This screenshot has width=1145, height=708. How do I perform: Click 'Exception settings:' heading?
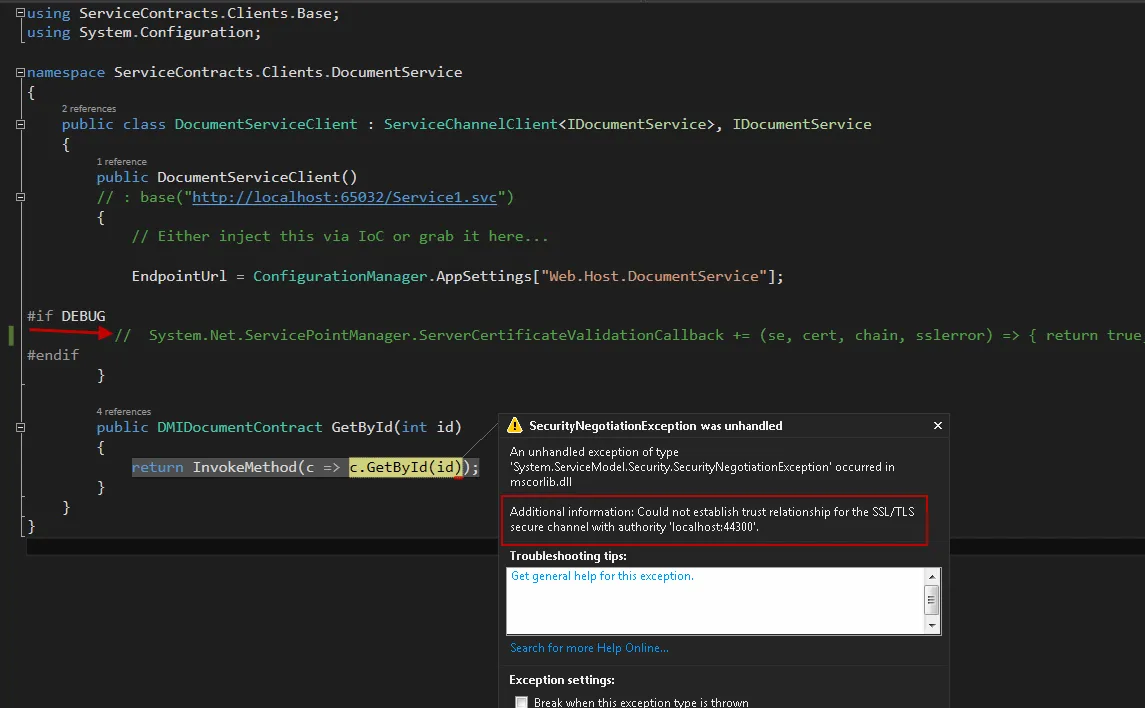pyautogui.click(x=562, y=680)
